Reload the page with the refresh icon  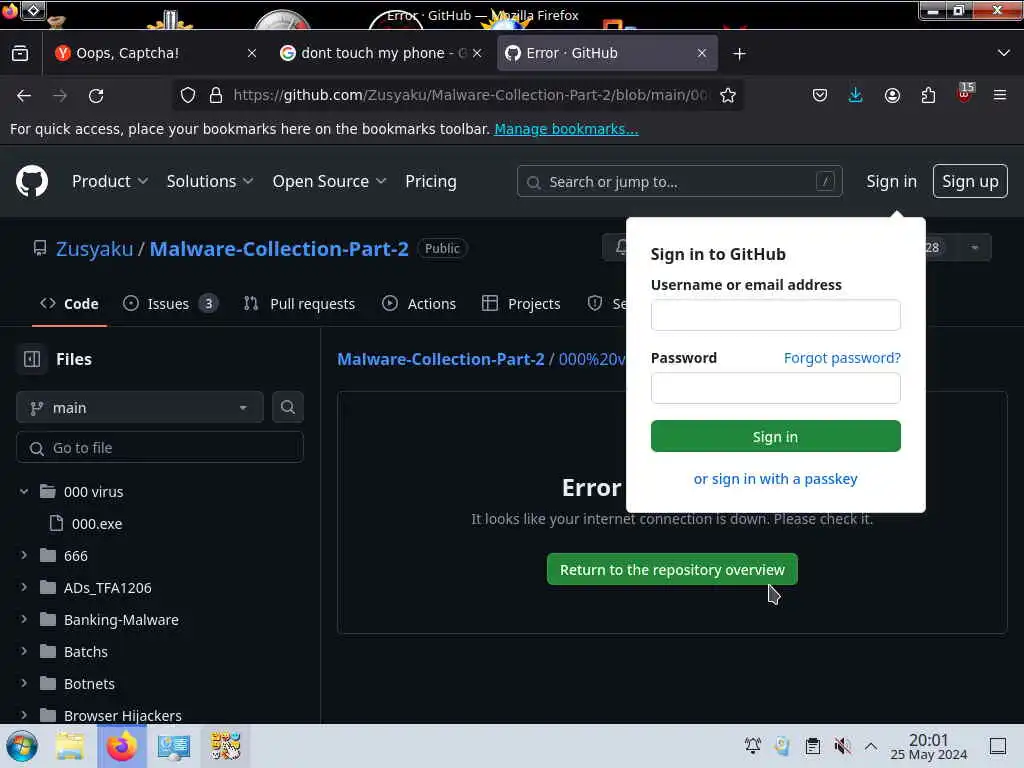coord(96,95)
